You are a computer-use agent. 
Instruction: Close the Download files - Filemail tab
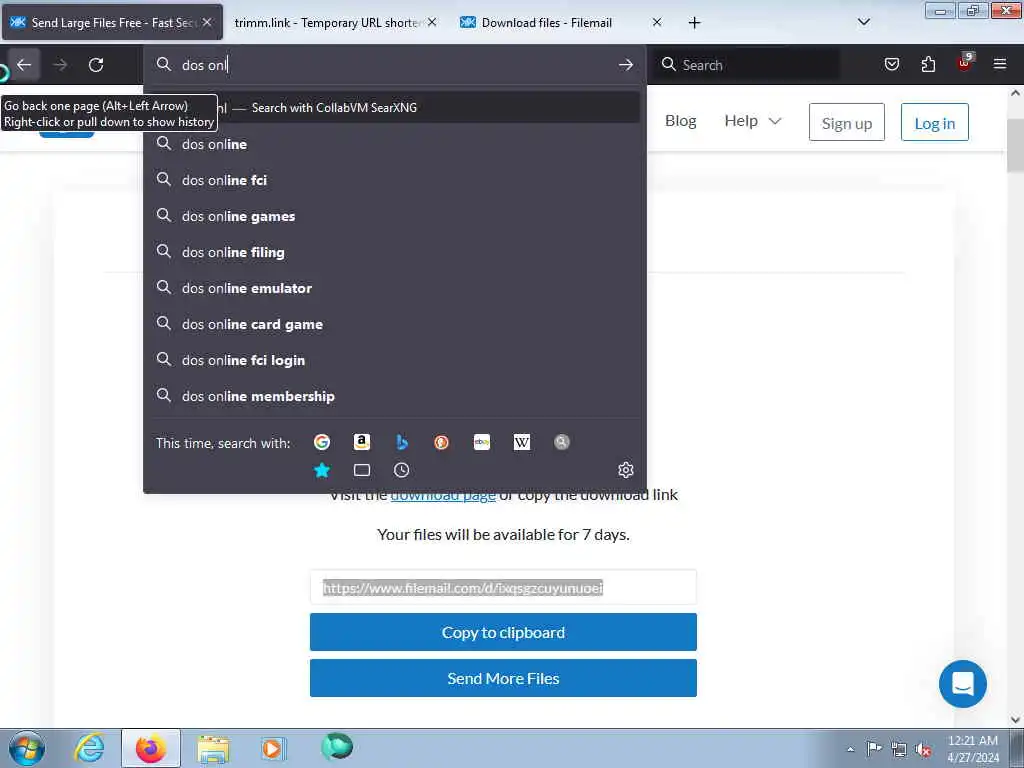click(x=657, y=22)
